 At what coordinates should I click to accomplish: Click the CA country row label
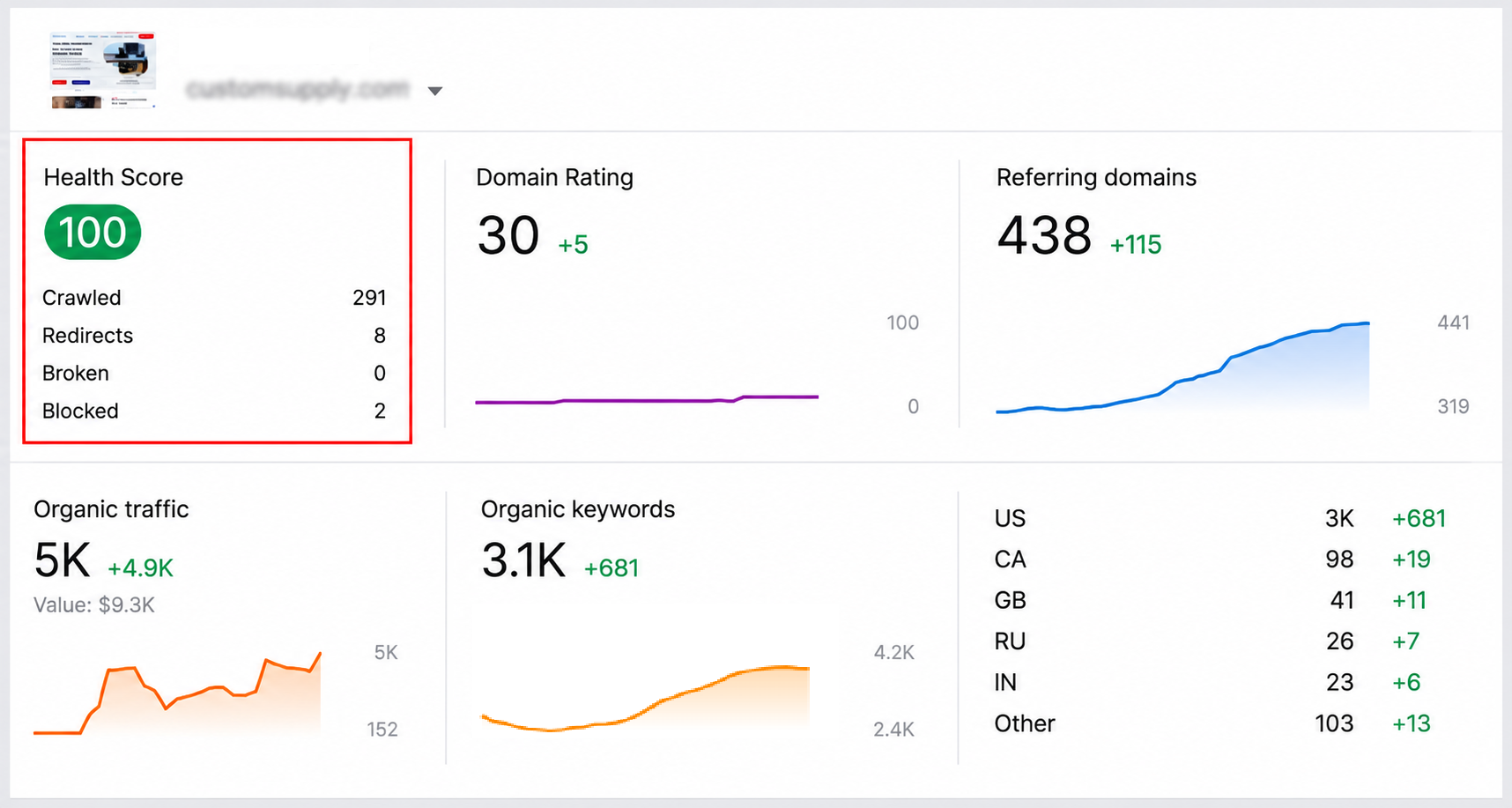click(1010, 560)
